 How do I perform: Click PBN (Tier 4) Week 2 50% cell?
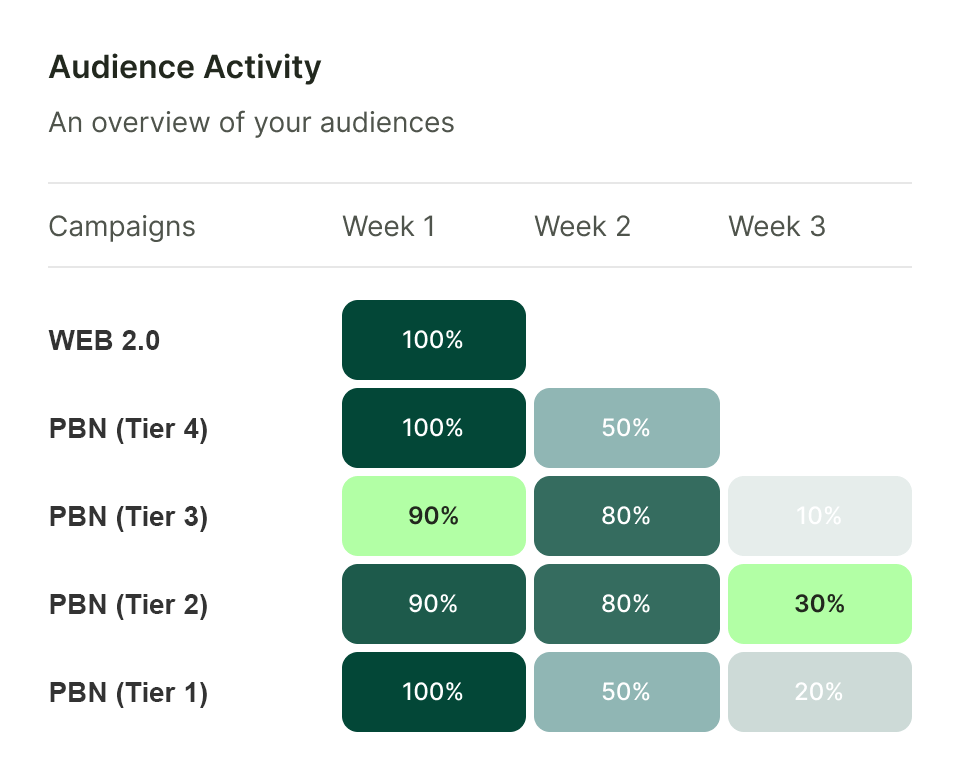click(626, 428)
